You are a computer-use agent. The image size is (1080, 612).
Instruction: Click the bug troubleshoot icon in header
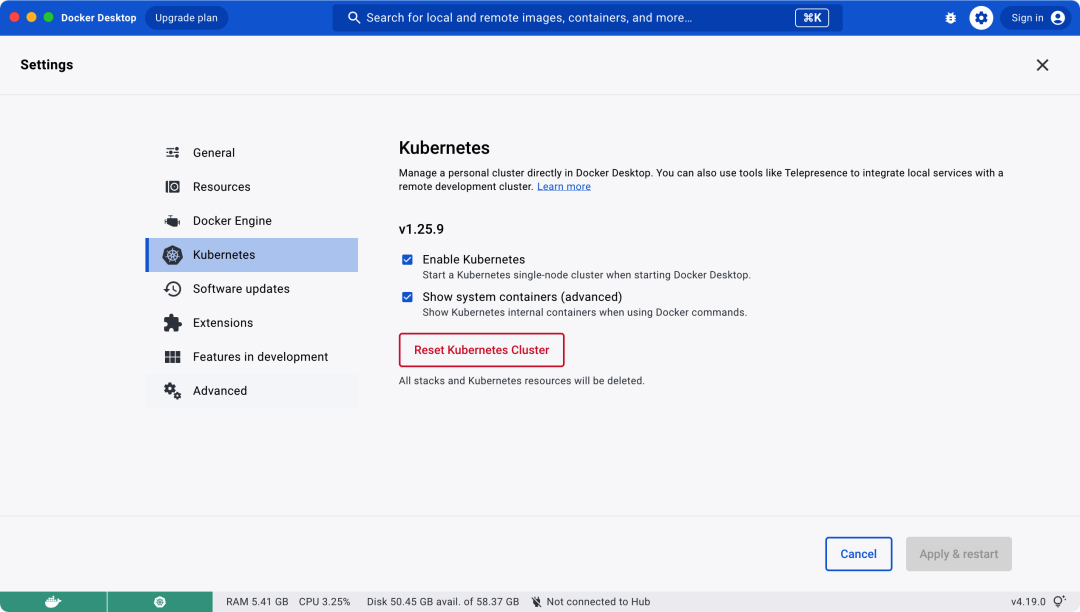[x=950, y=18]
